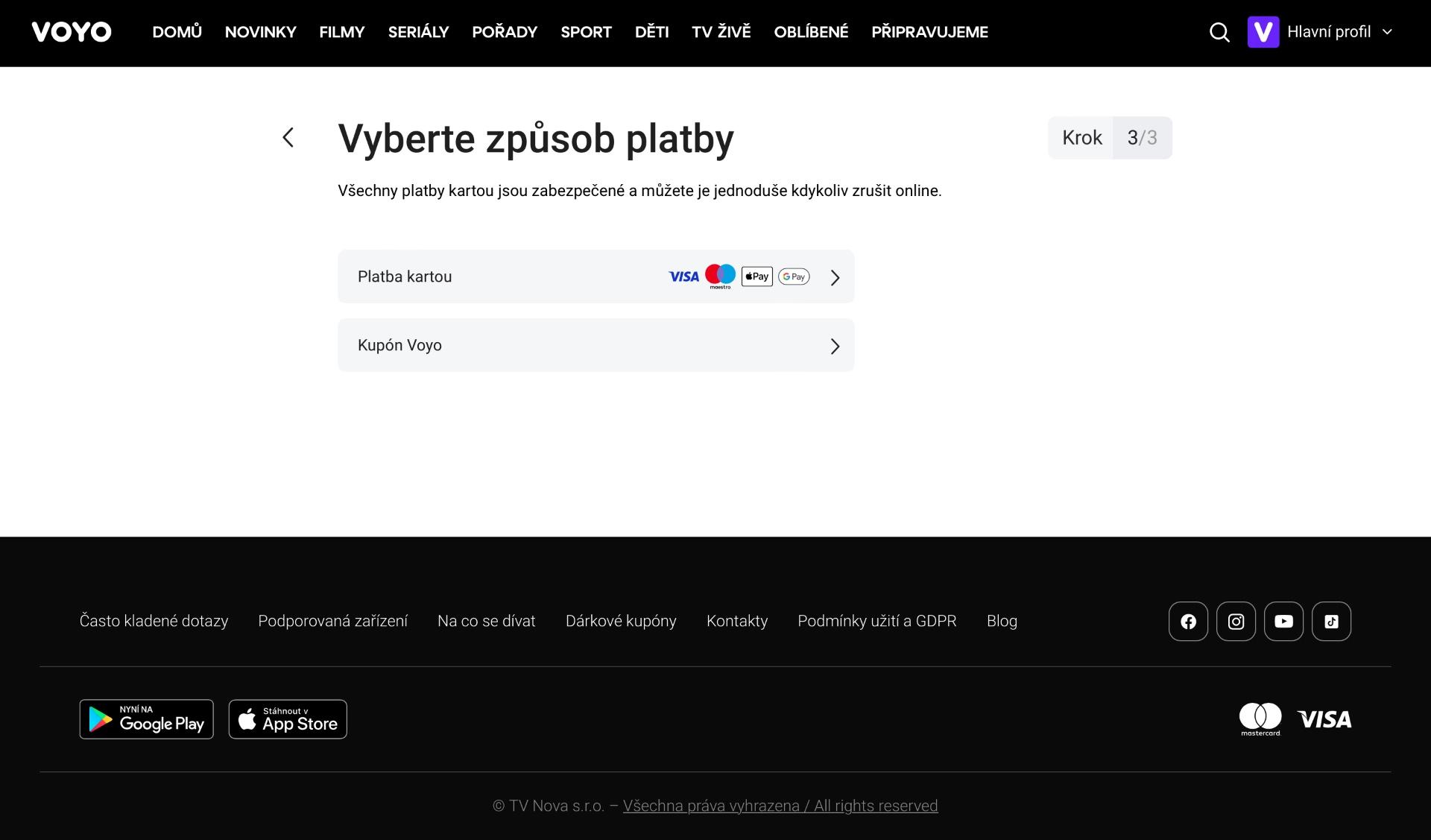
Task: Open the YouTube social icon
Action: 1283,621
